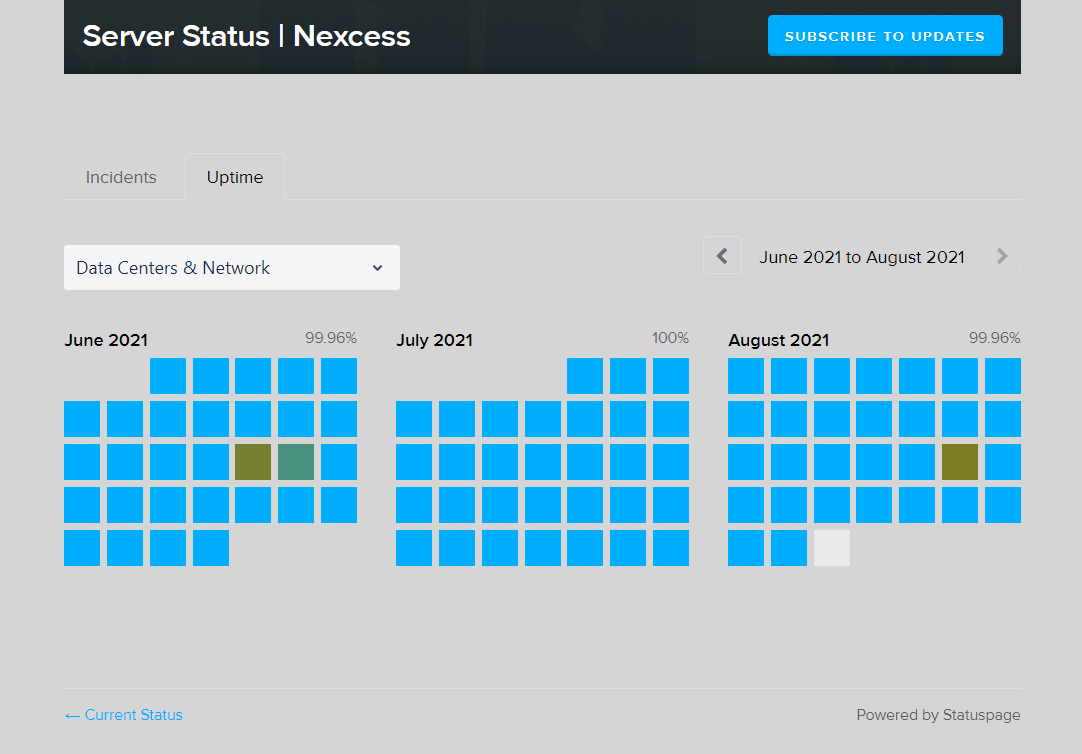Viewport: 1082px width, 754px height.
Task: Click the olive outage square in August 2021
Action: tap(960, 462)
